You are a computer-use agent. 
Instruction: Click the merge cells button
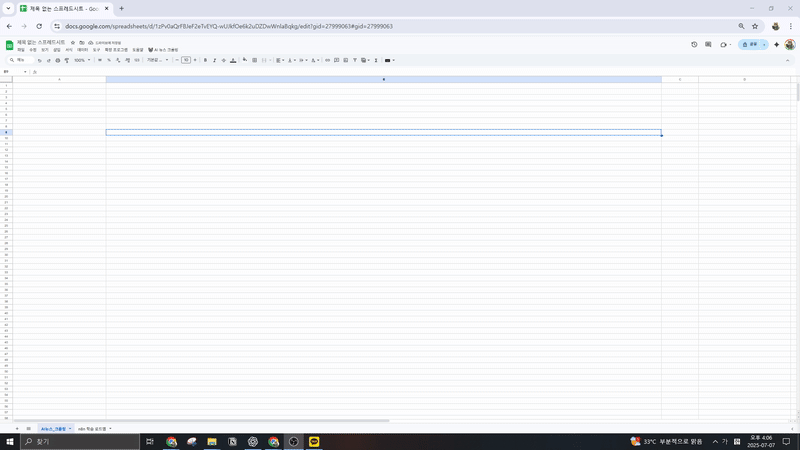[264, 60]
